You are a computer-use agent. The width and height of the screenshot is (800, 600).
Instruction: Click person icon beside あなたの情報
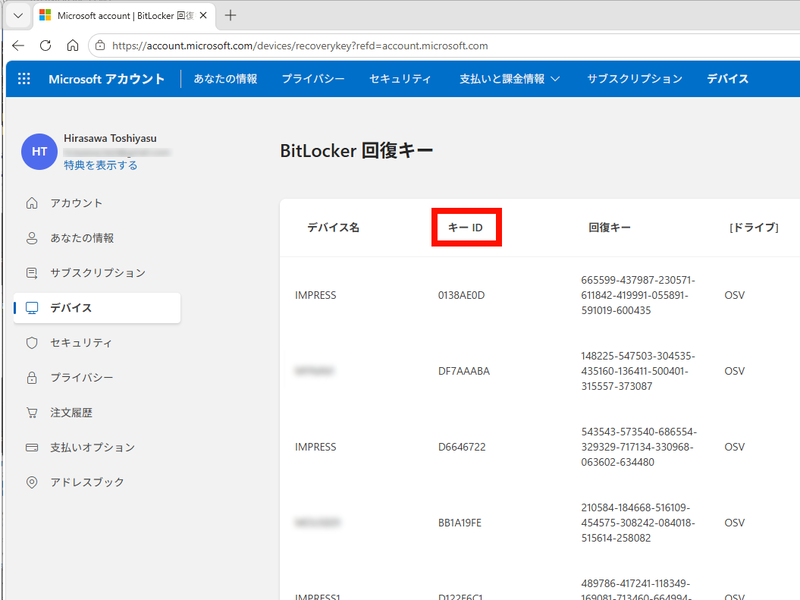point(32,238)
